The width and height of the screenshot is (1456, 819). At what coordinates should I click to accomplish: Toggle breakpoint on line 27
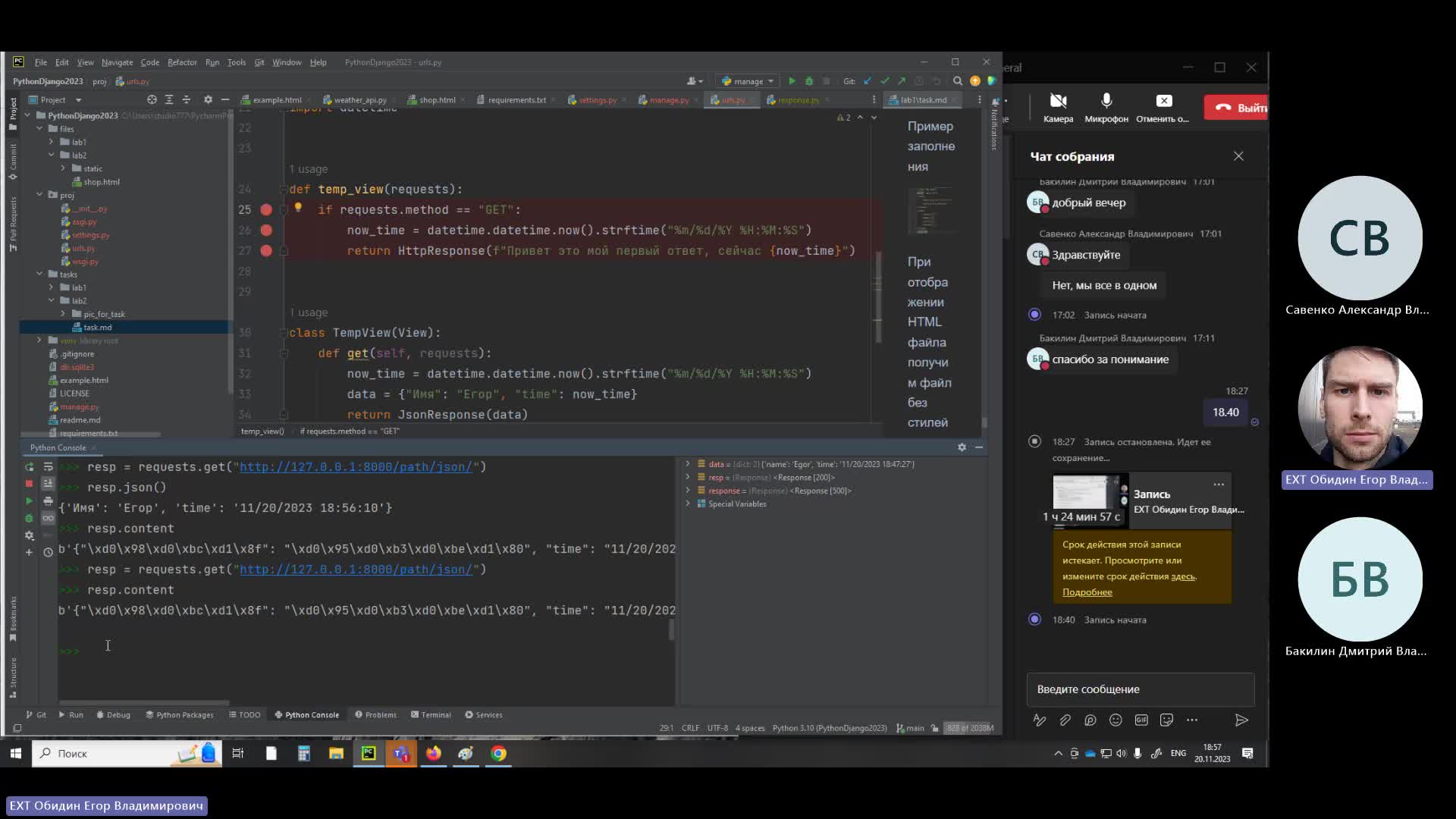pyautogui.click(x=266, y=250)
